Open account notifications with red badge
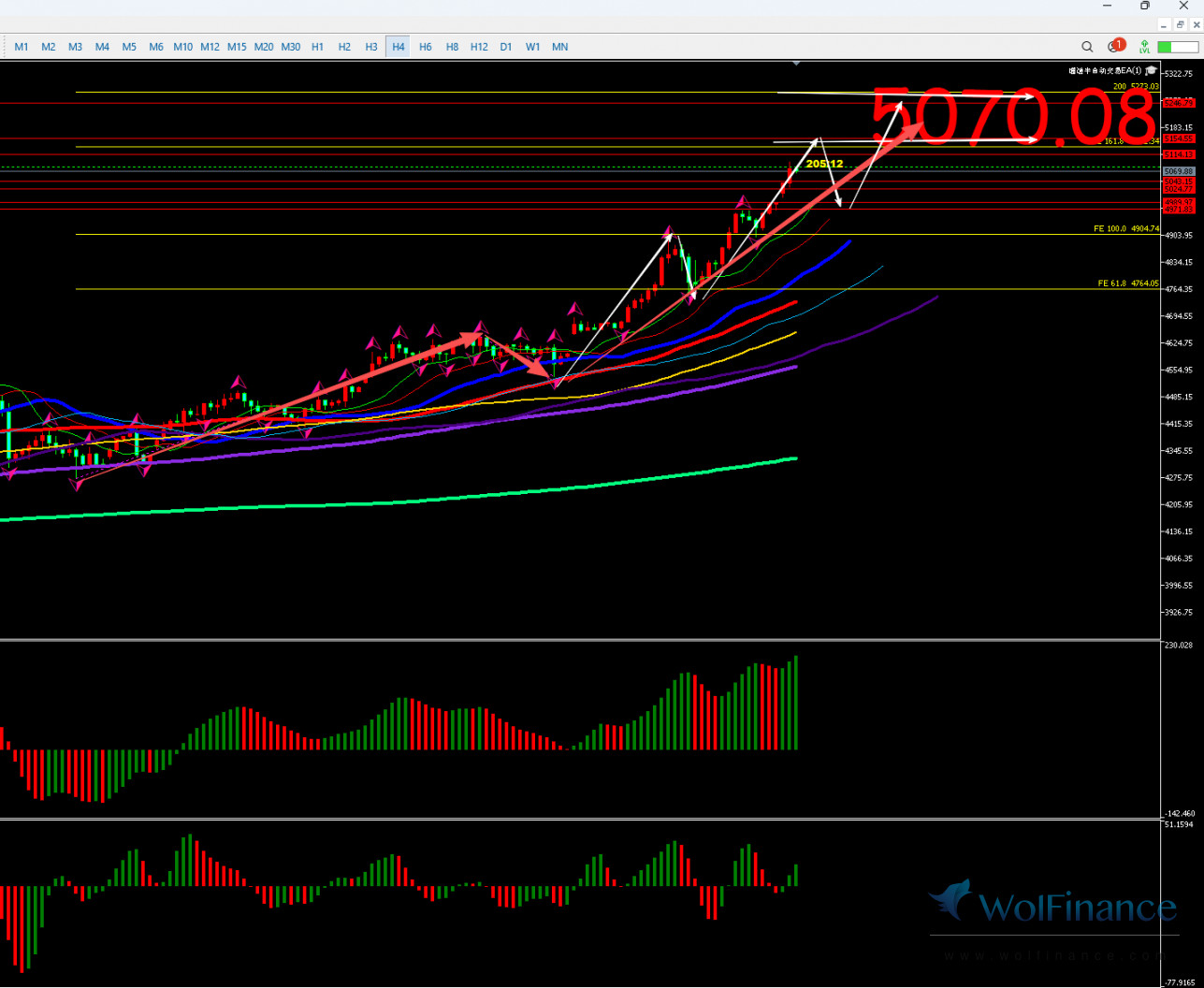Screen dimensions: 1204x988 [x=1115, y=46]
